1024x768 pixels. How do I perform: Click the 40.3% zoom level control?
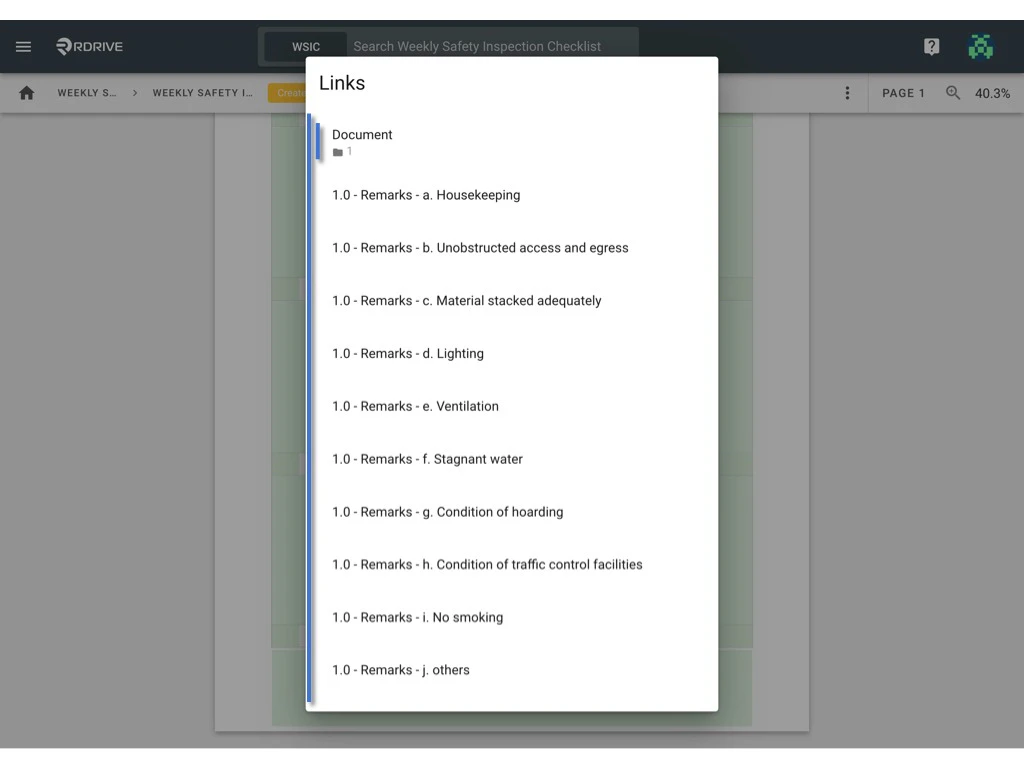[x=993, y=93]
